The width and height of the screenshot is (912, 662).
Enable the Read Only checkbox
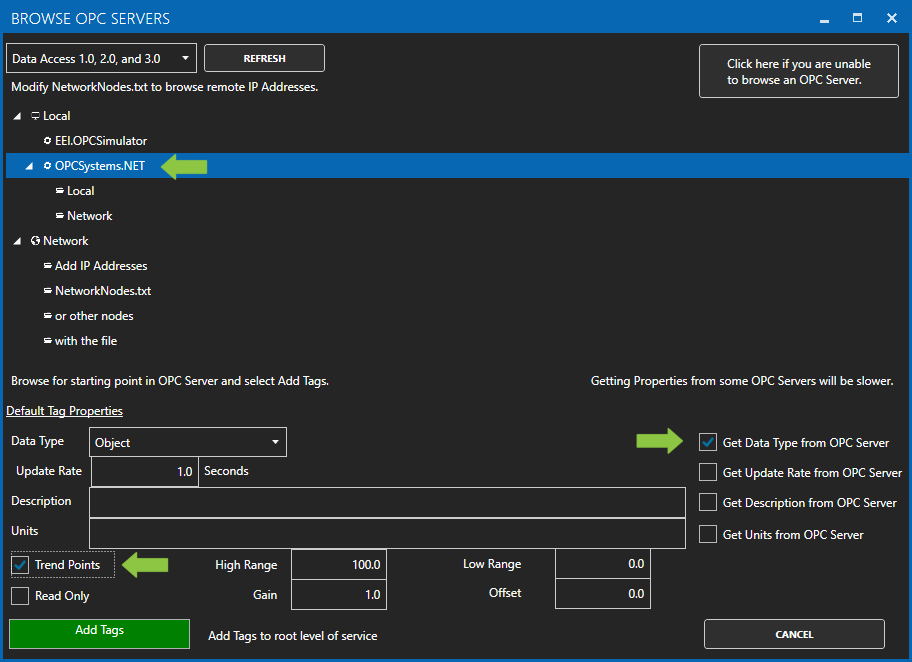pos(20,596)
